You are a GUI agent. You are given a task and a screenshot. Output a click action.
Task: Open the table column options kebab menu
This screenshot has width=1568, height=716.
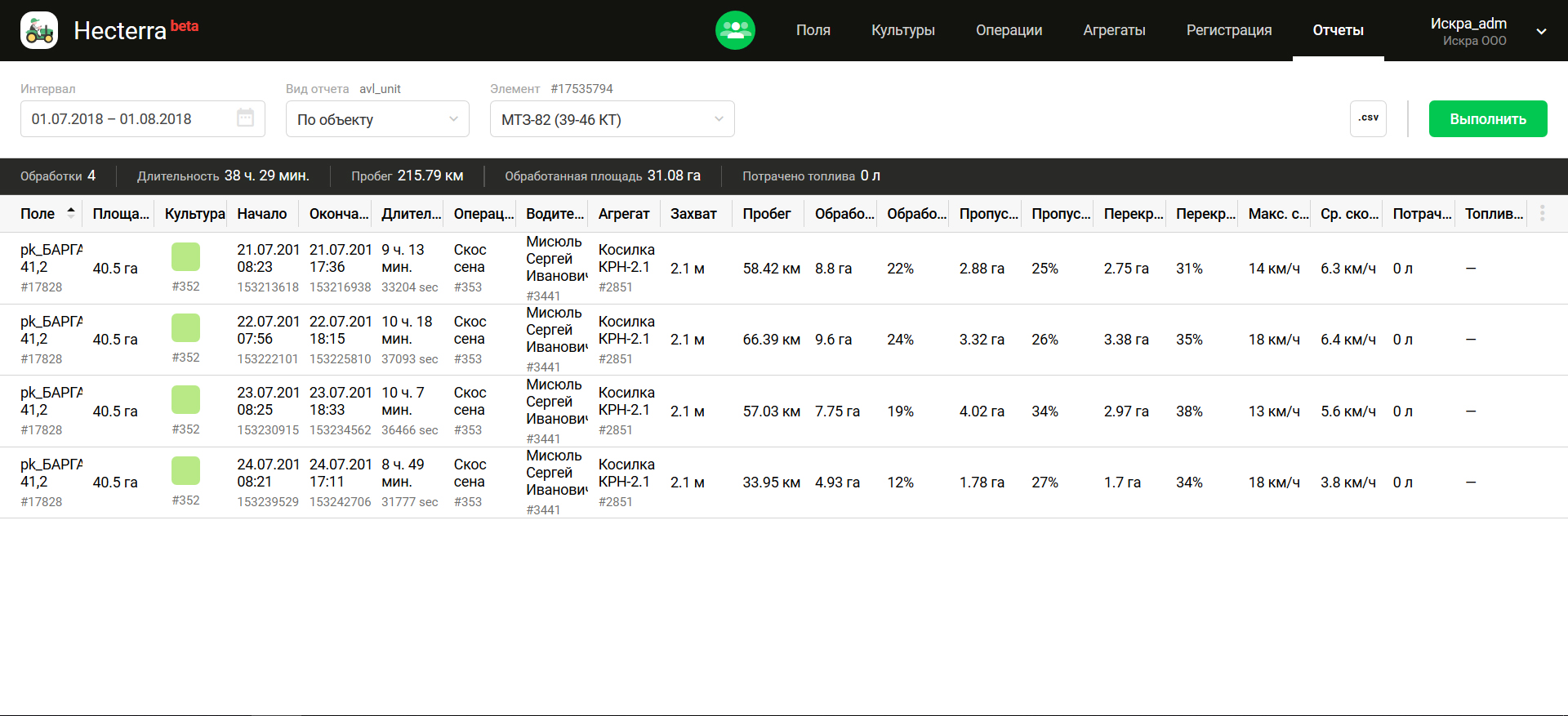pyautogui.click(x=1542, y=214)
